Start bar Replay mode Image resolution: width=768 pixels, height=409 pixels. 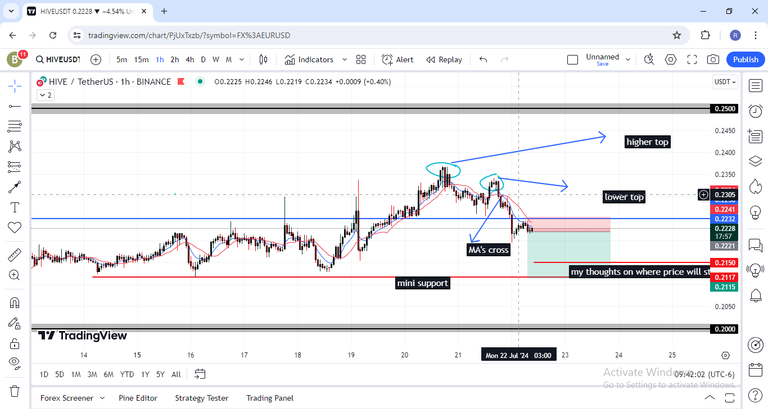coord(444,60)
